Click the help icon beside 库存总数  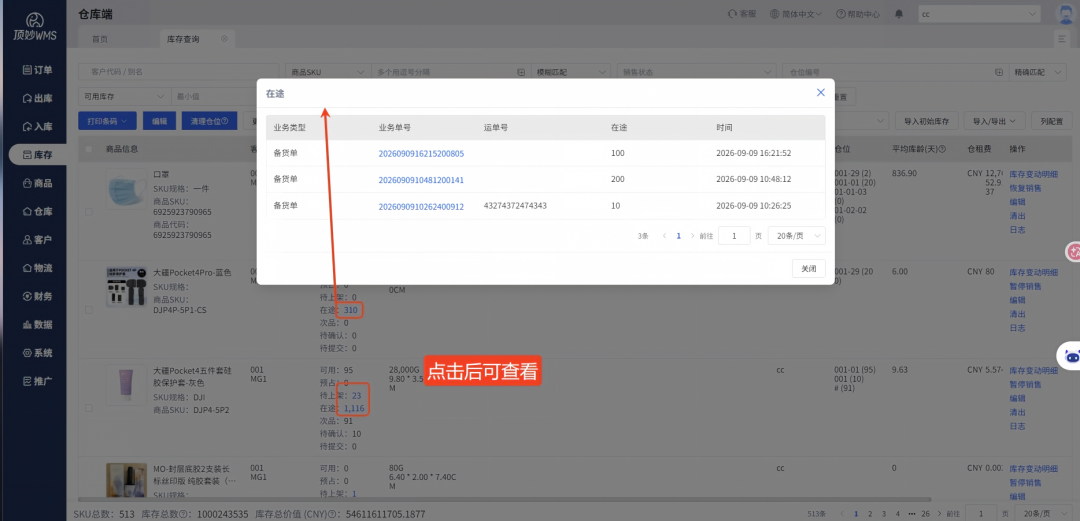[x=184, y=514]
